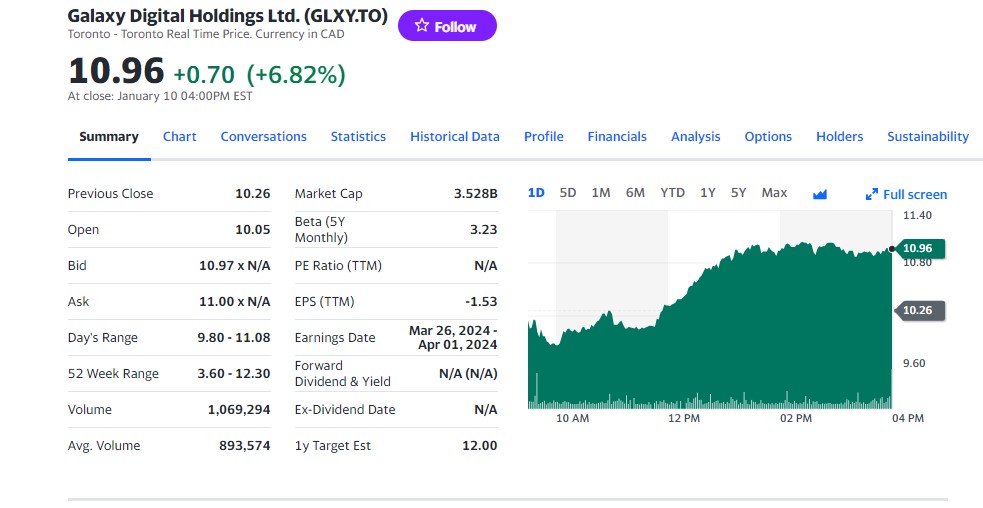Click the Bid value 10.97 x N/A
983x508 pixels.
click(234, 265)
